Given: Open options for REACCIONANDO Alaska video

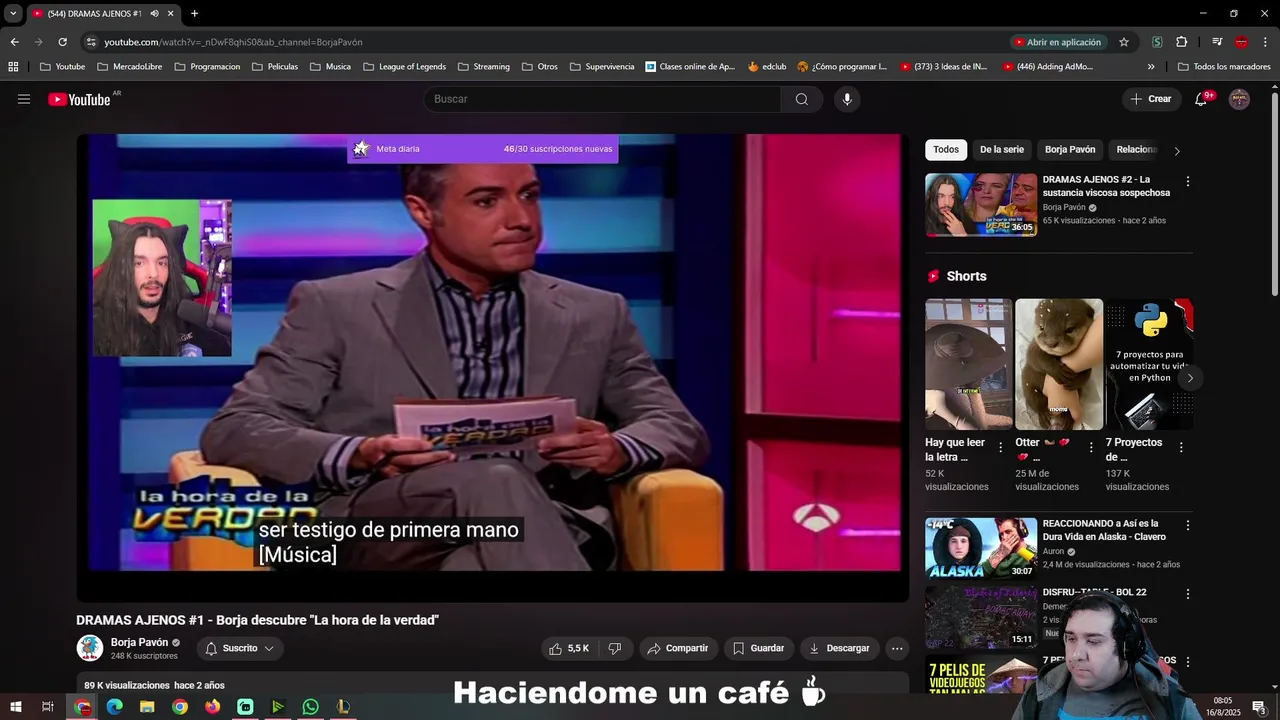Looking at the screenshot, I should [x=1188, y=525].
